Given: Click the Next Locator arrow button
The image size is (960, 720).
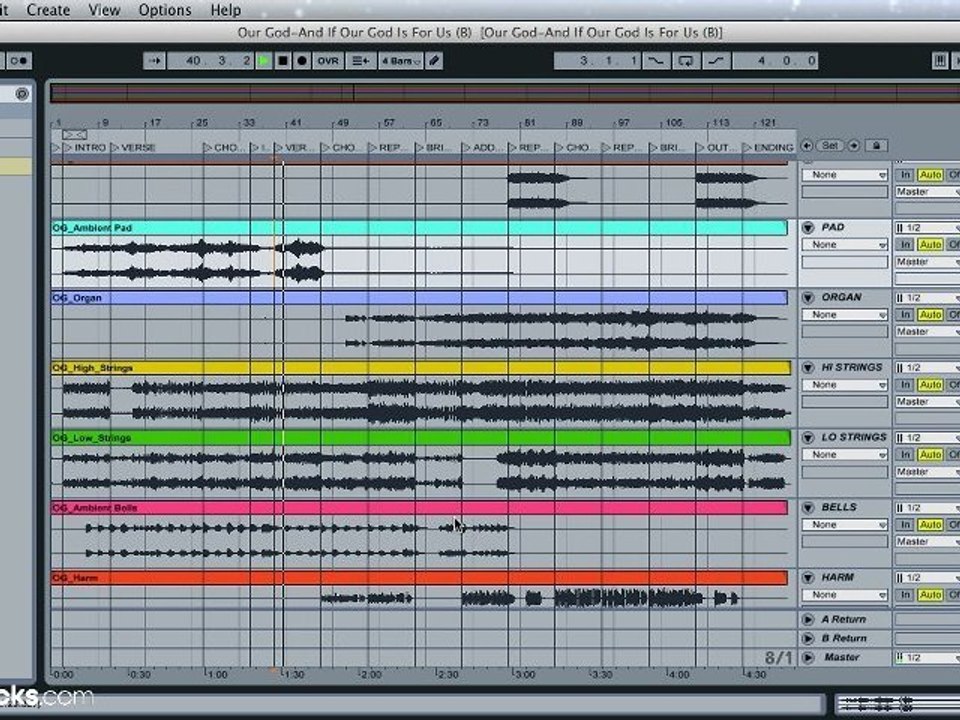Looking at the screenshot, I should pos(853,146).
